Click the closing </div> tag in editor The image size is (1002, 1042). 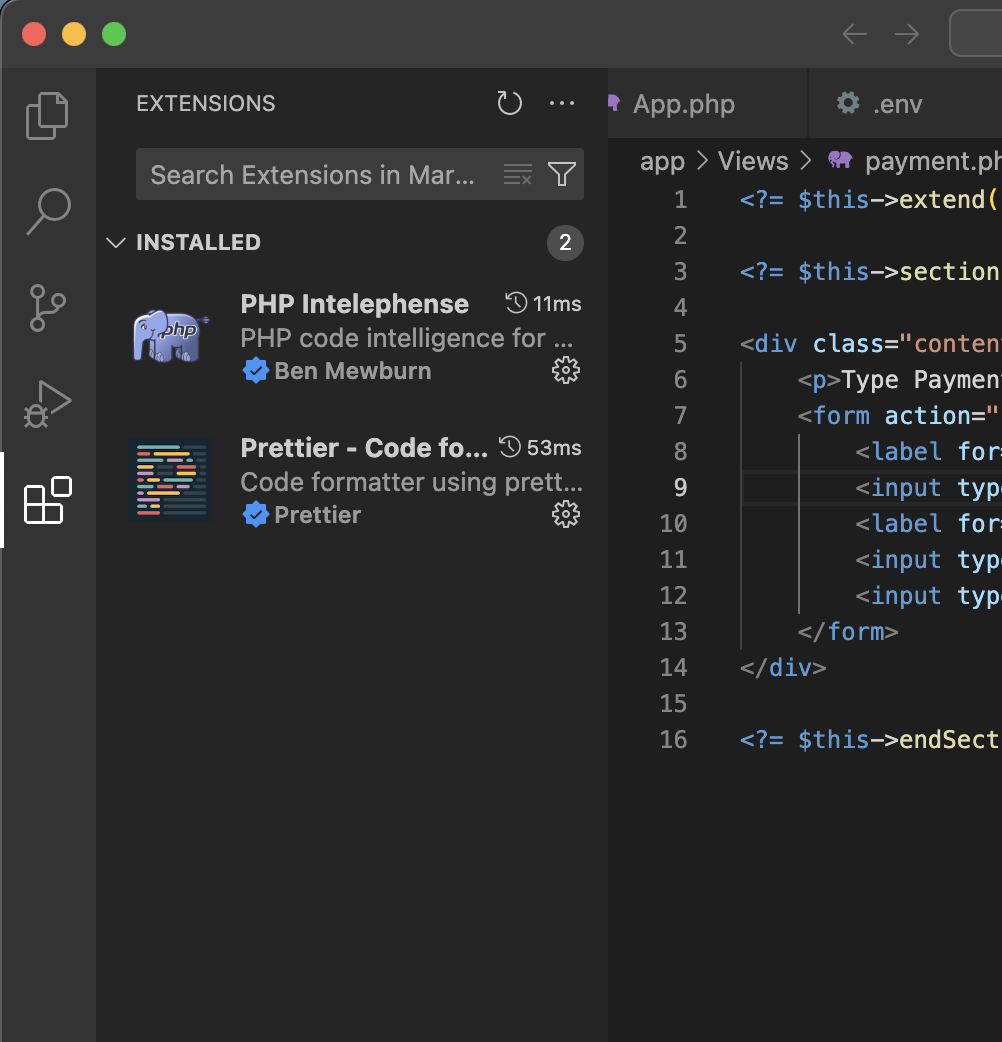(783, 667)
